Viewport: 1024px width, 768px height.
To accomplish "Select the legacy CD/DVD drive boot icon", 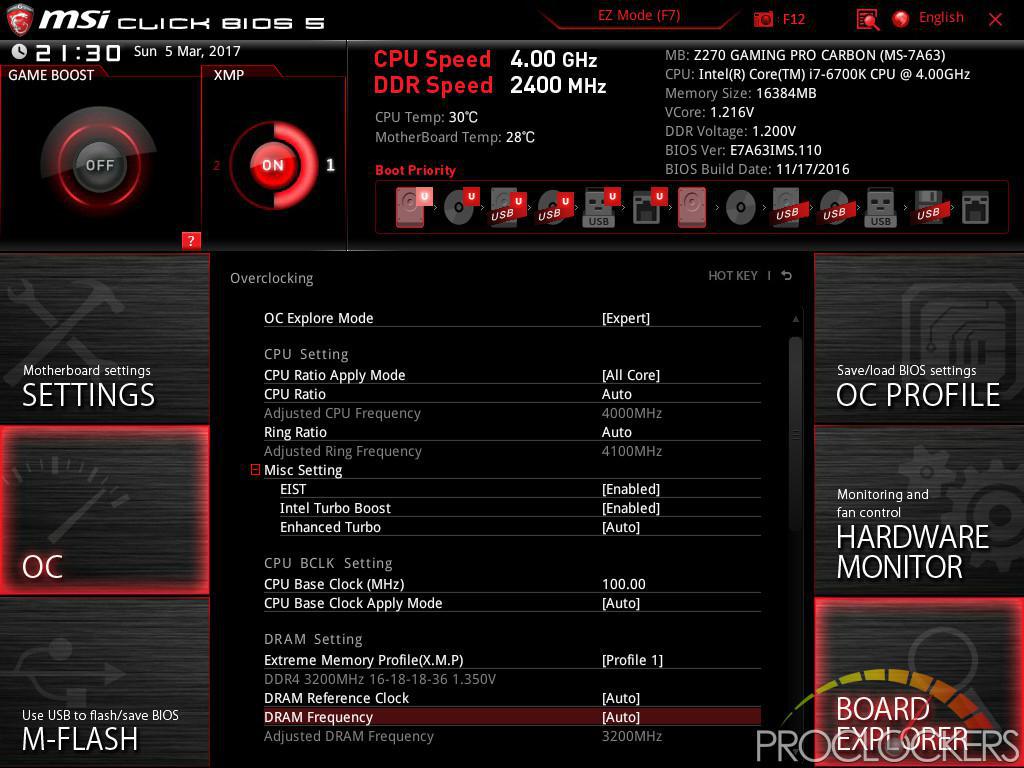I will [x=741, y=208].
